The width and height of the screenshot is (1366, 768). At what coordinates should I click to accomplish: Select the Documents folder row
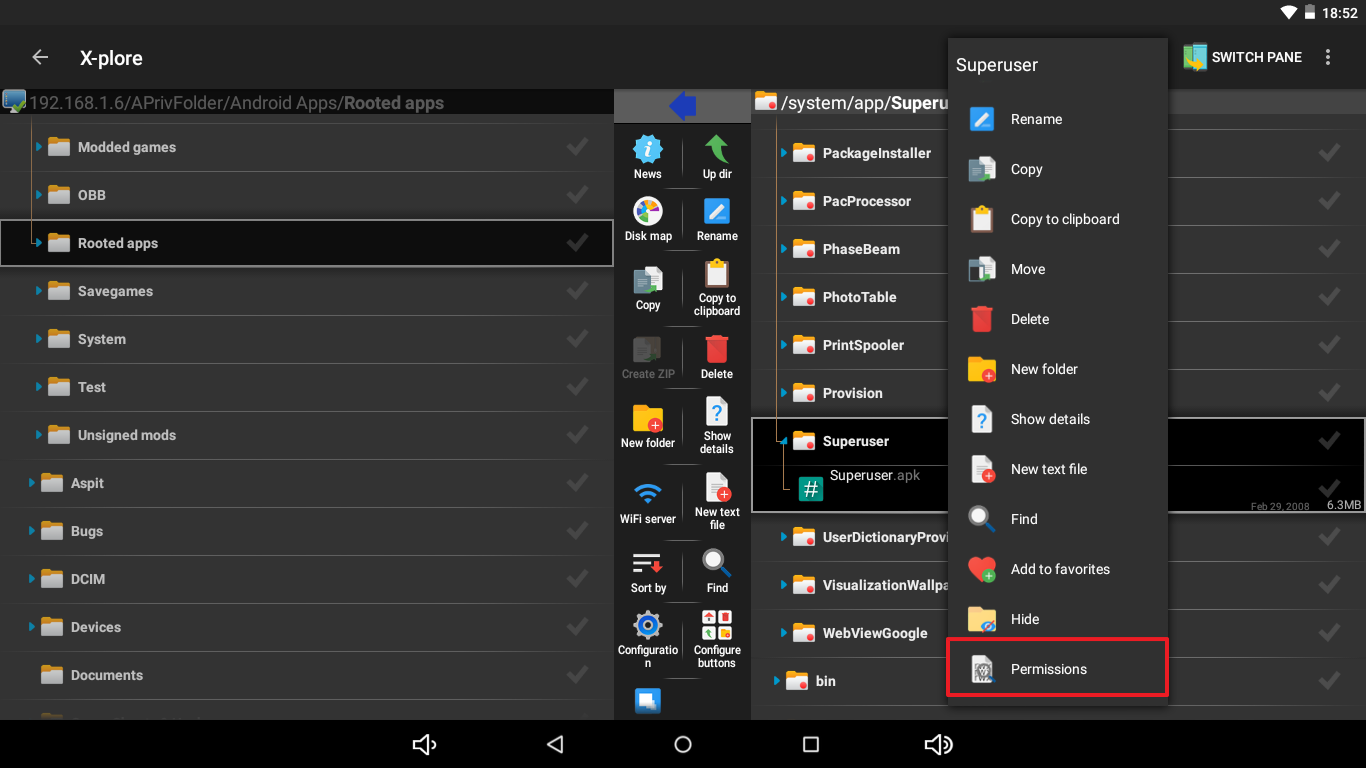coord(307,675)
